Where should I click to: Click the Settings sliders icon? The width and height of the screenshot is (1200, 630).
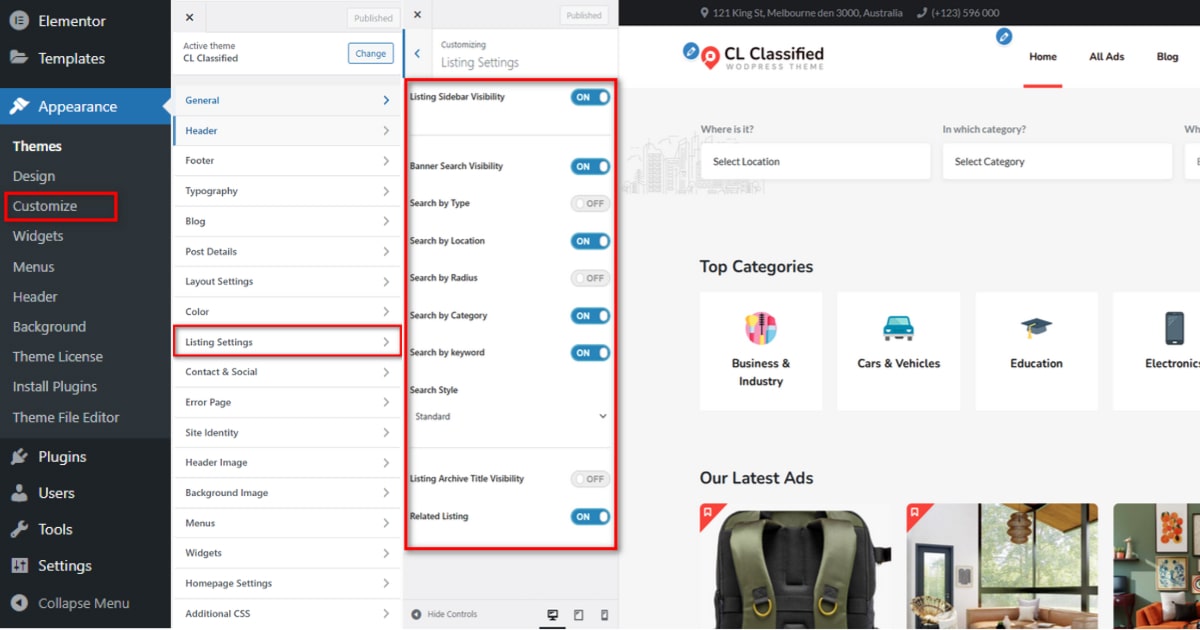(x=19, y=566)
